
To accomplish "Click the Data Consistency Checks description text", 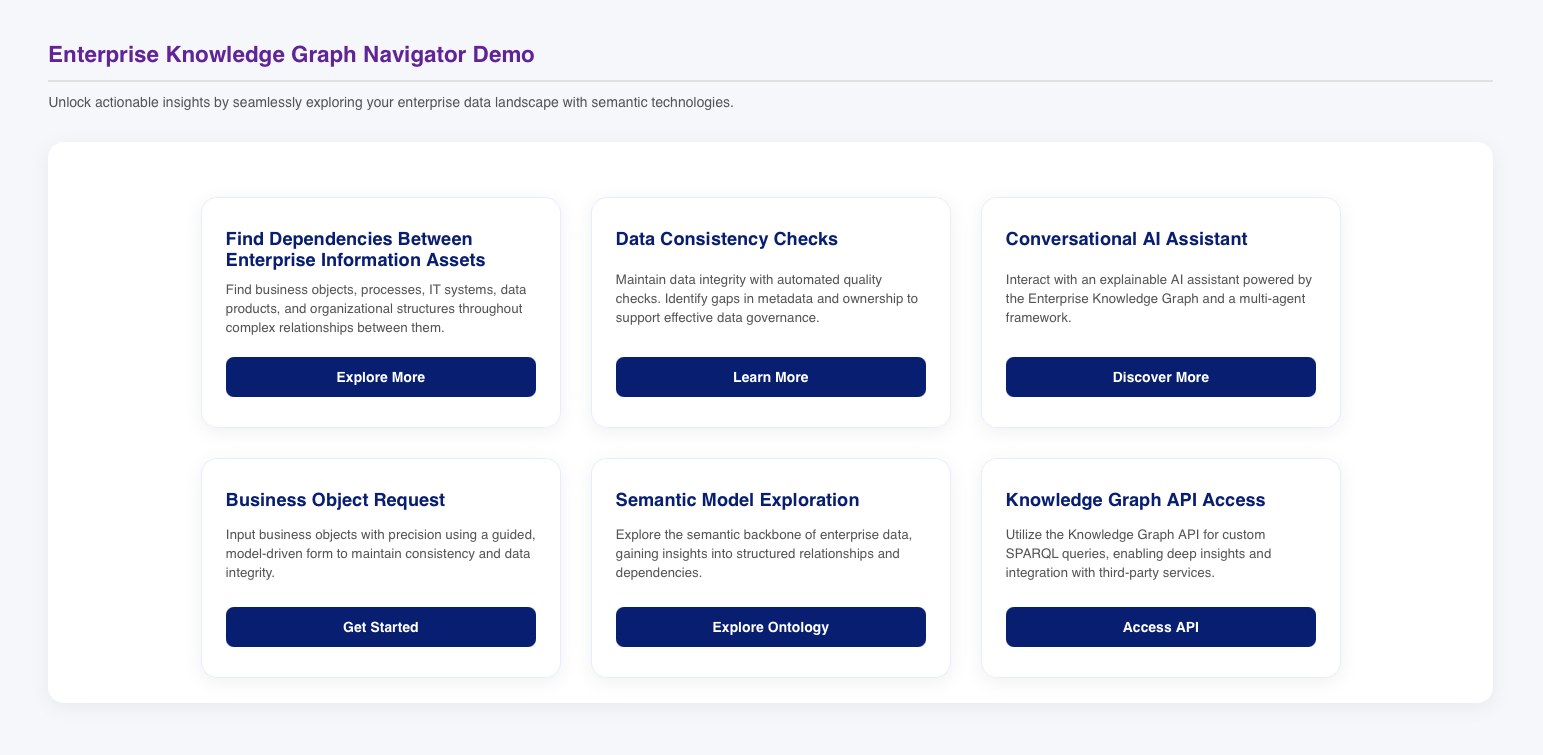I will tap(766, 298).
